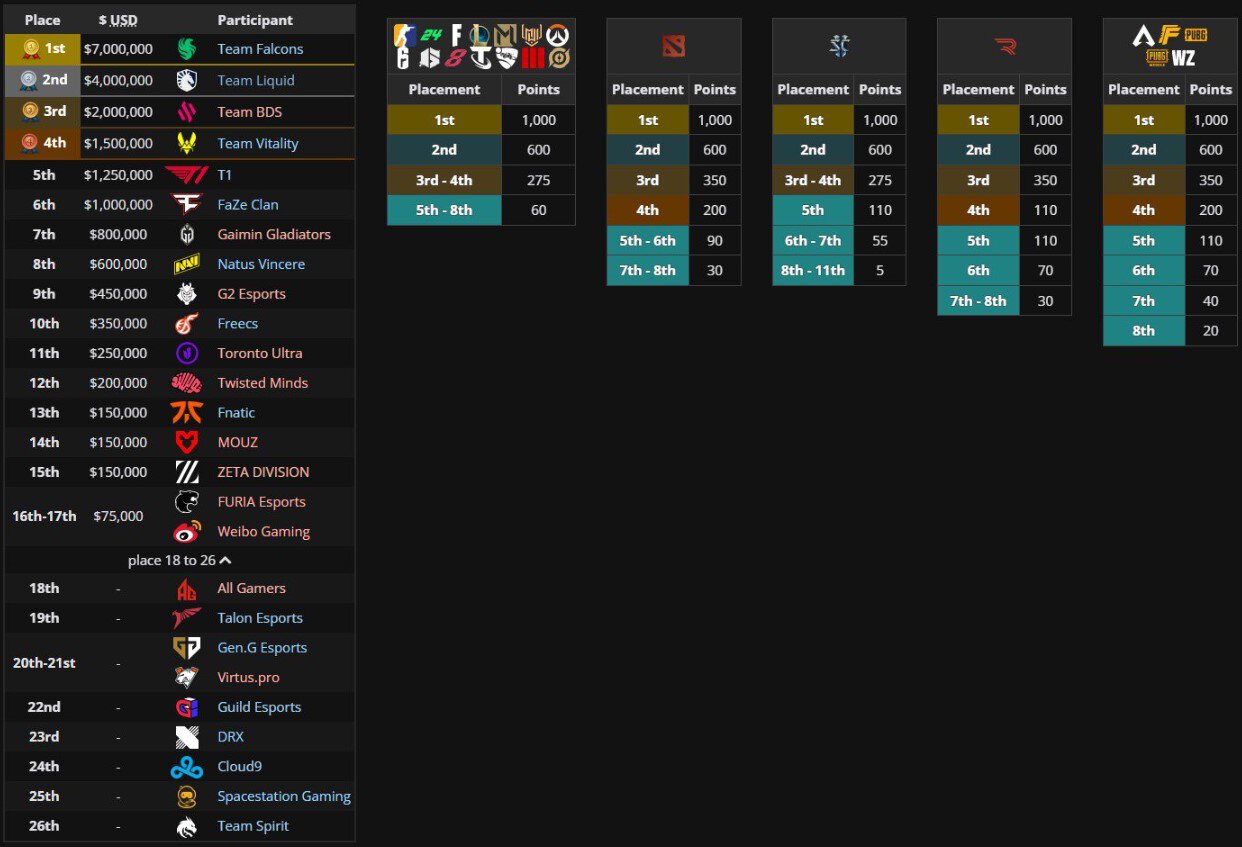Viewport: 1242px width, 847px height.
Task: Click the PUBG icon beside Free Fire
Action: tap(1196, 35)
